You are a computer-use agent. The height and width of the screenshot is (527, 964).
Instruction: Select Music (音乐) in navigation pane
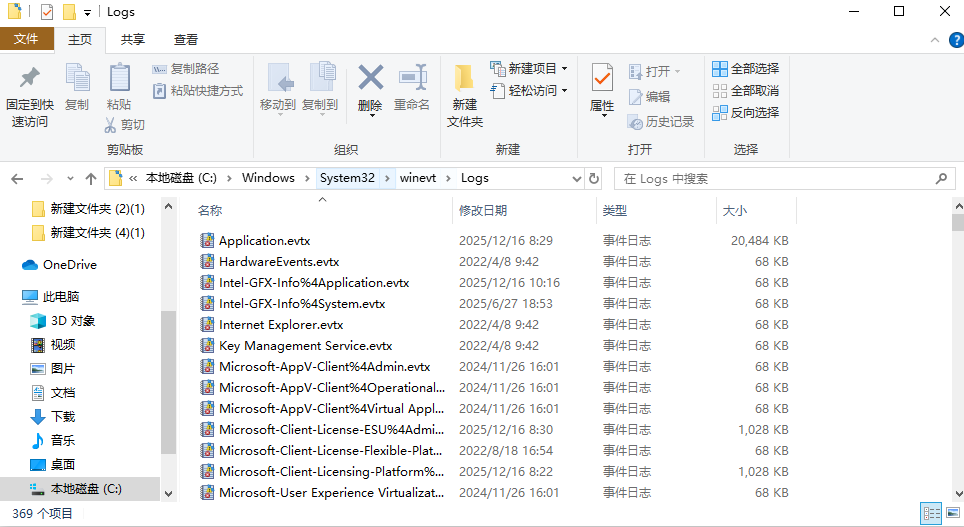click(53, 441)
